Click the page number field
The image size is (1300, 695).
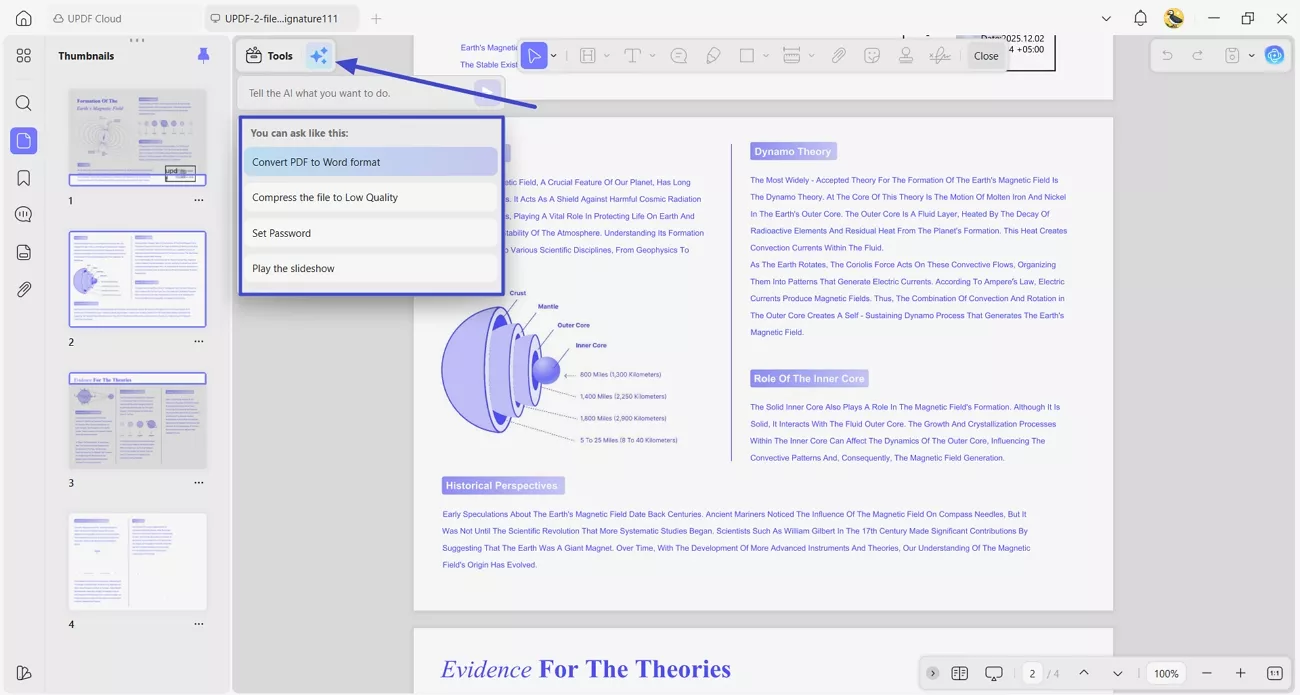tap(1032, 673)
